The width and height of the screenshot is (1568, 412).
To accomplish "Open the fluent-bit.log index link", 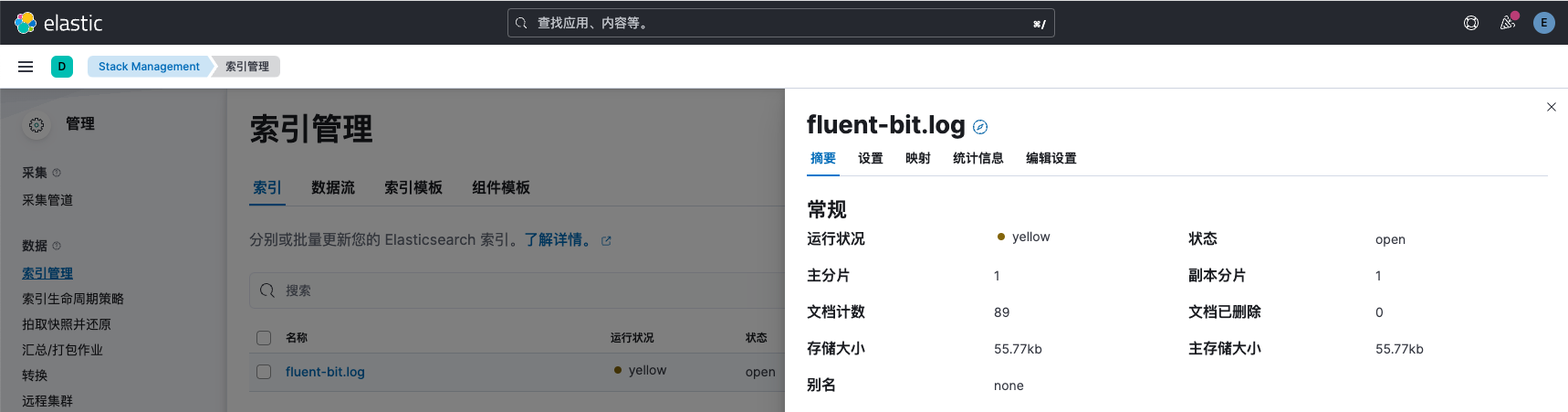I will 325,372.
